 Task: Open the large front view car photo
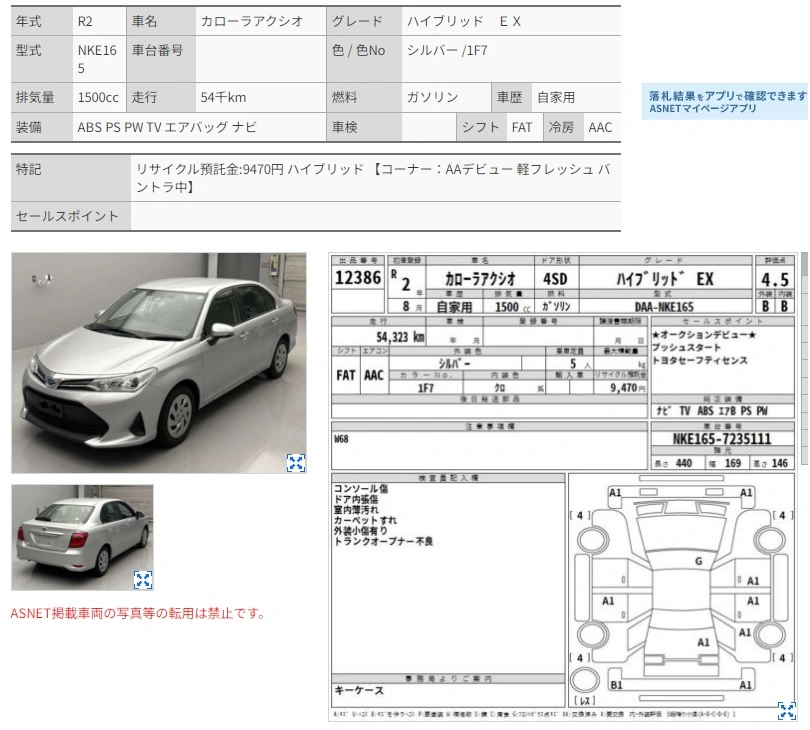tap(159, 363)
